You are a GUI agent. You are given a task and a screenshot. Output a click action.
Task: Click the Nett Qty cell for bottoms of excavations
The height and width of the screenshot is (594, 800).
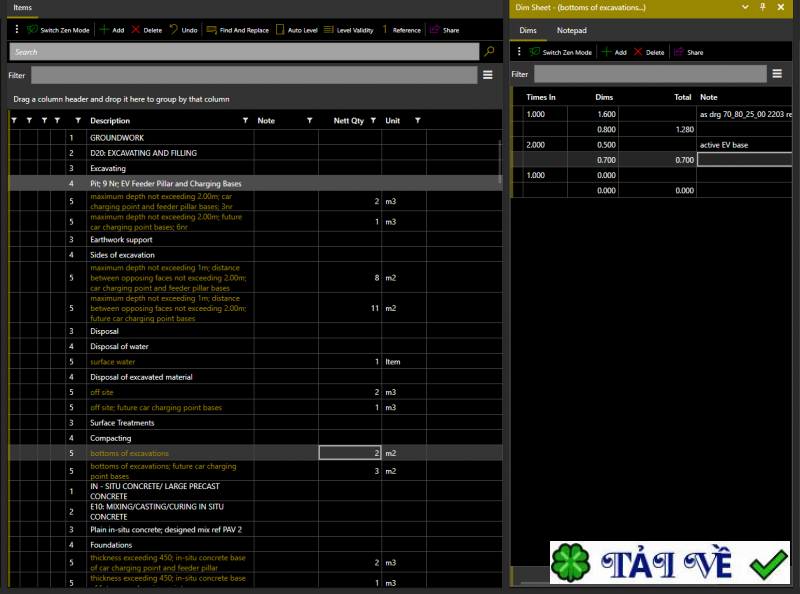click(349, 453)
